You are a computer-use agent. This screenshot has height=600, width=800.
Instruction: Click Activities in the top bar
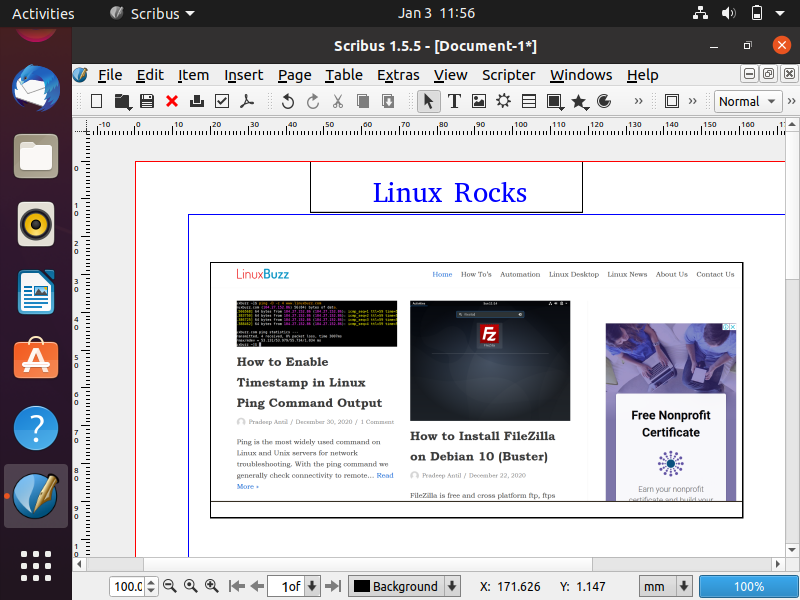(43, 13)
